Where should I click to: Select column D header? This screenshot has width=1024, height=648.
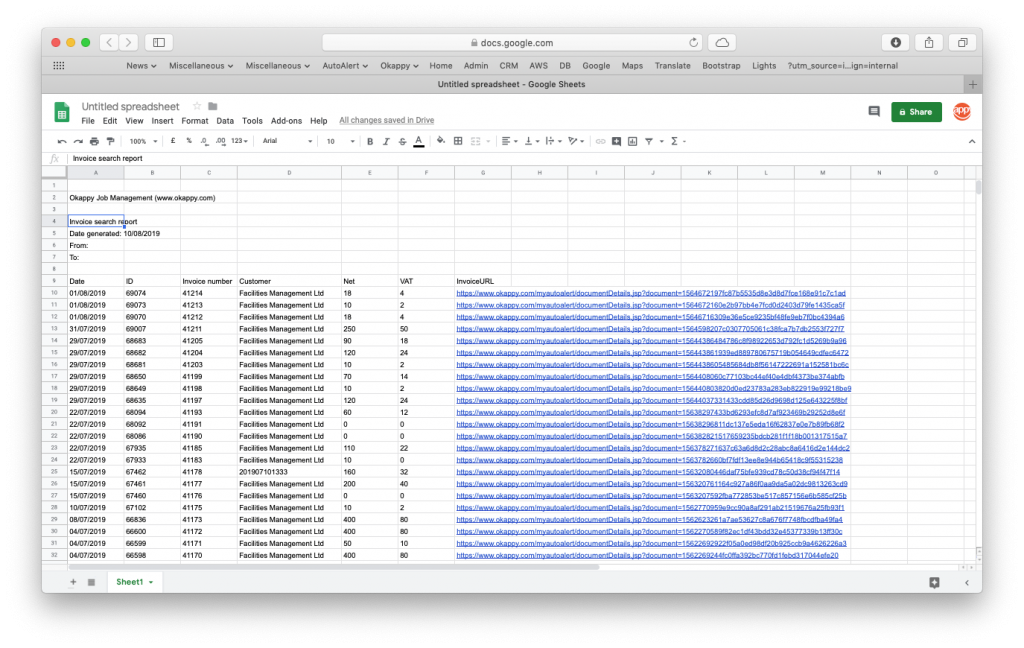[289, 172]
